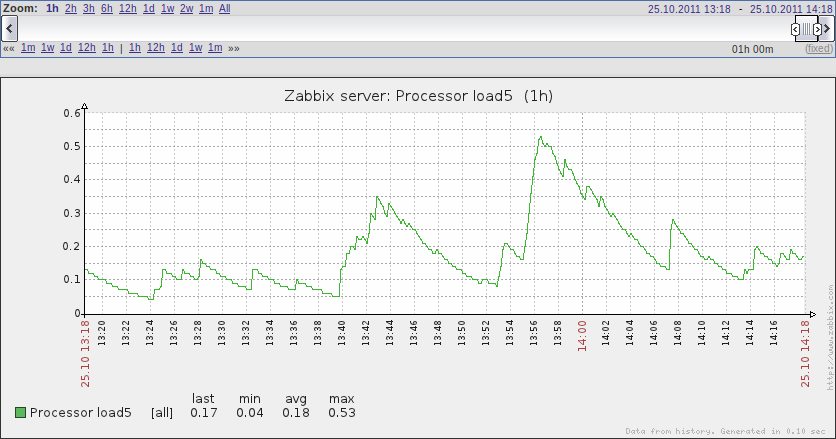Toggle the (fixed) period mode link
This screenshot has width=836, height=439.
(818, 49)
